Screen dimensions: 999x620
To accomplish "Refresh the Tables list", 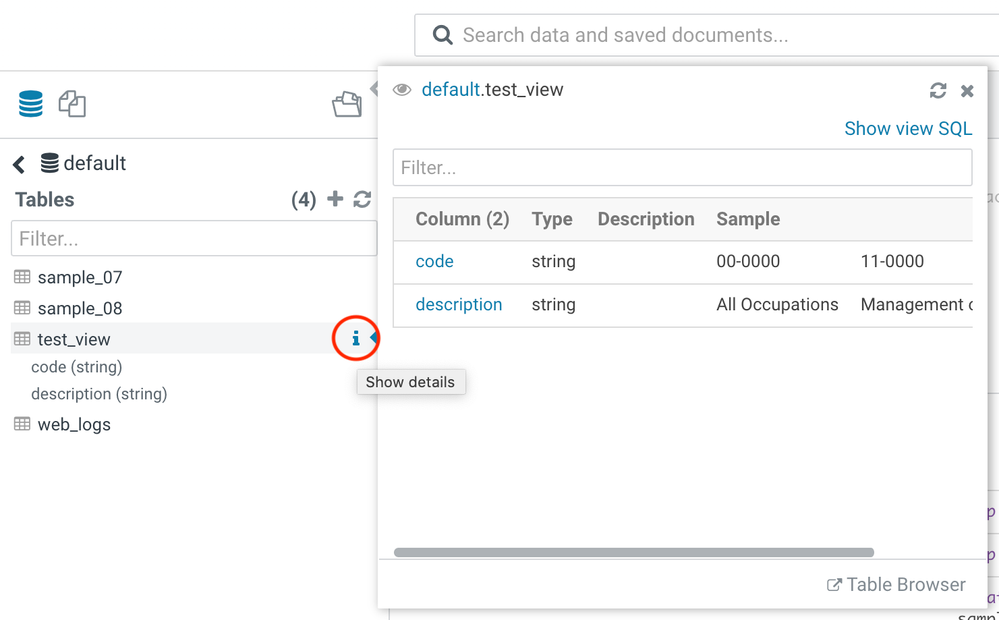I will 362,200.
